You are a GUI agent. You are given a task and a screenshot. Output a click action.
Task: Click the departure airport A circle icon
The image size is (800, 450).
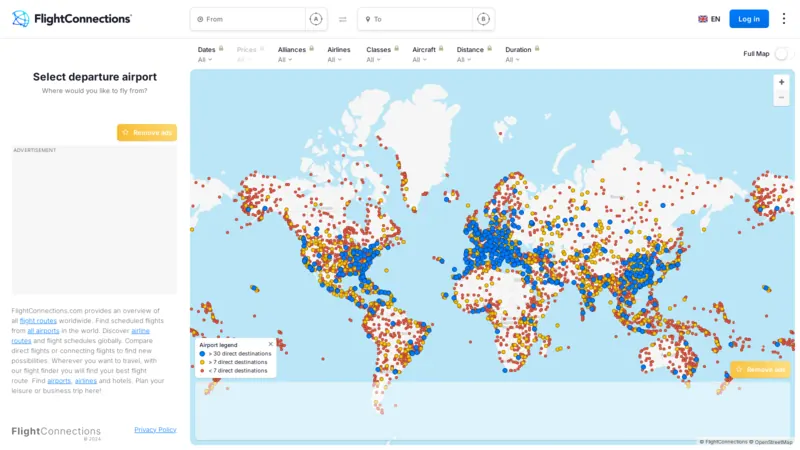coord(316,19)
